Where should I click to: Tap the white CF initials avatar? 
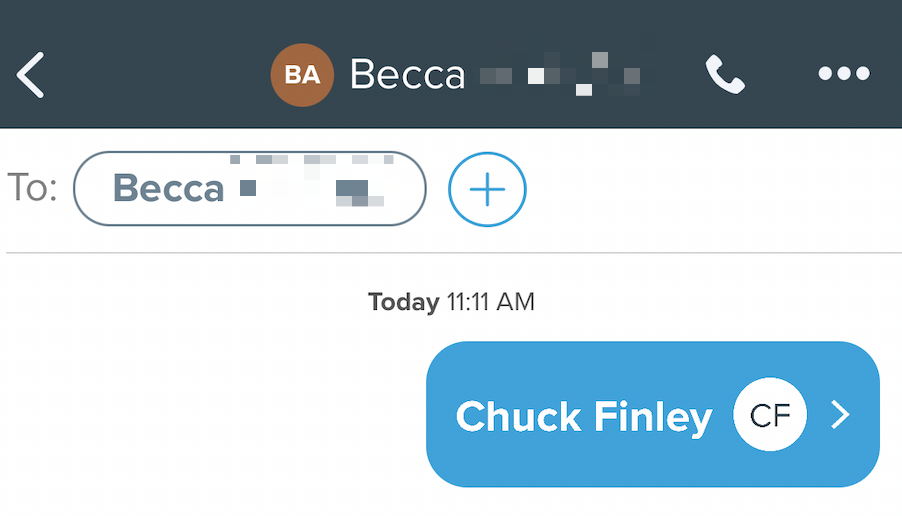click(770, 414)
